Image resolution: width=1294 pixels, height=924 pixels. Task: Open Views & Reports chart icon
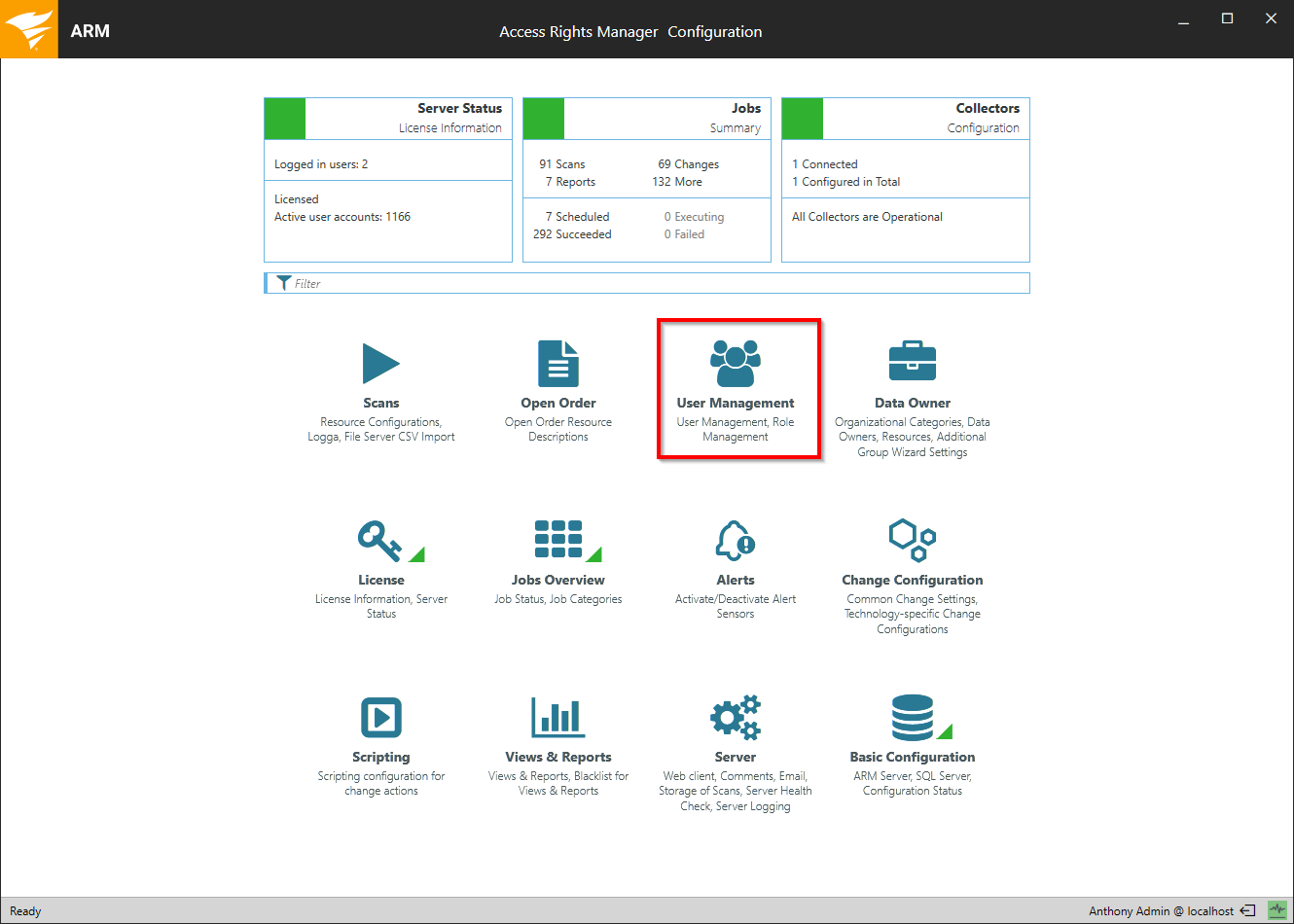(x=557, y=718)
